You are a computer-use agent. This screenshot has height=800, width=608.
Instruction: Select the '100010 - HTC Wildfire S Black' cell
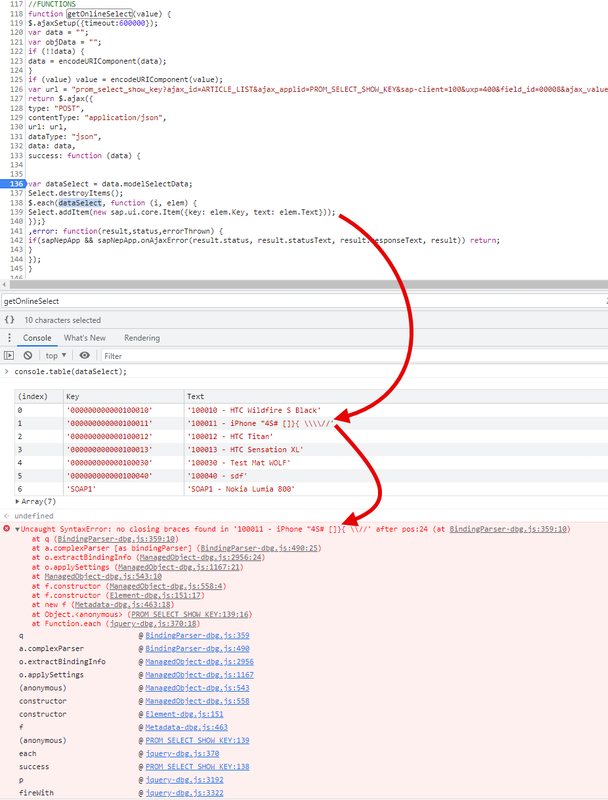396,410
